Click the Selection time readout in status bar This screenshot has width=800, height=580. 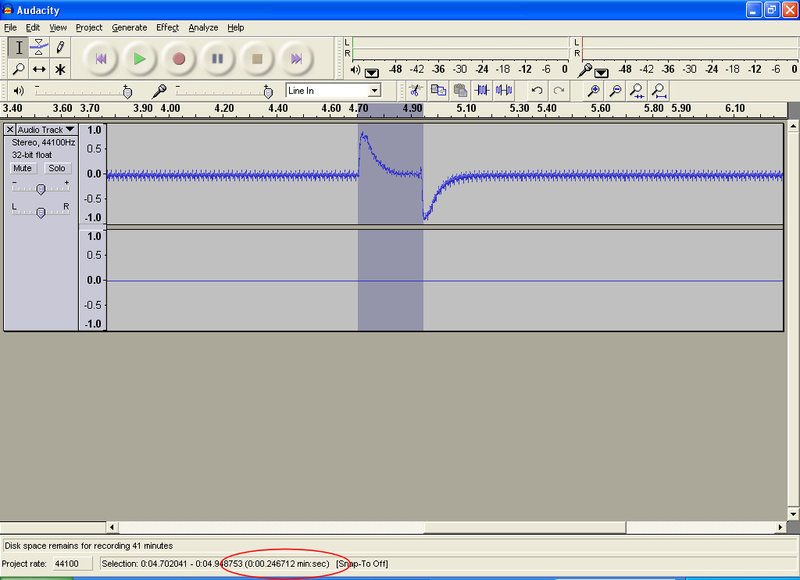tap(215, 564)
